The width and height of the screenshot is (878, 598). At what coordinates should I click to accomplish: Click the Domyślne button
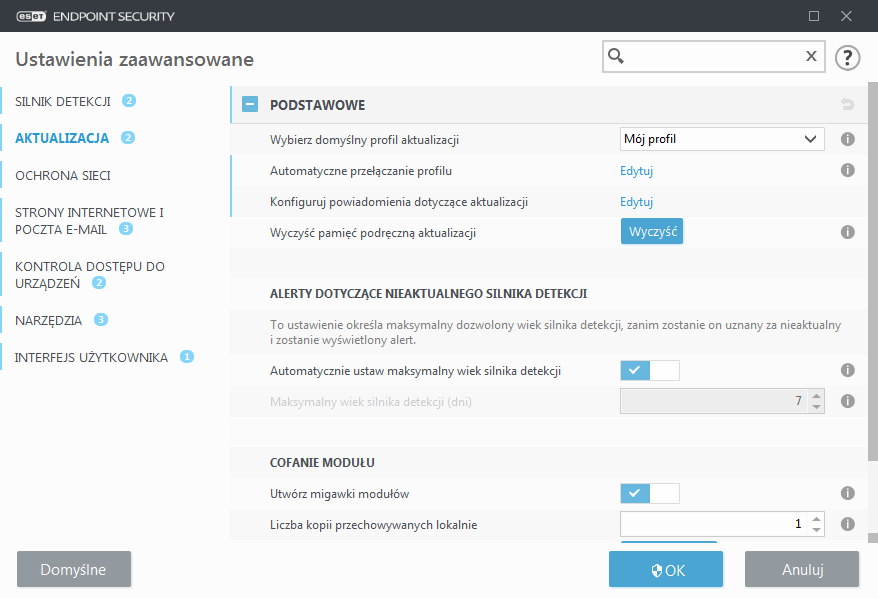pyautogui.click(x=74, y=569)
